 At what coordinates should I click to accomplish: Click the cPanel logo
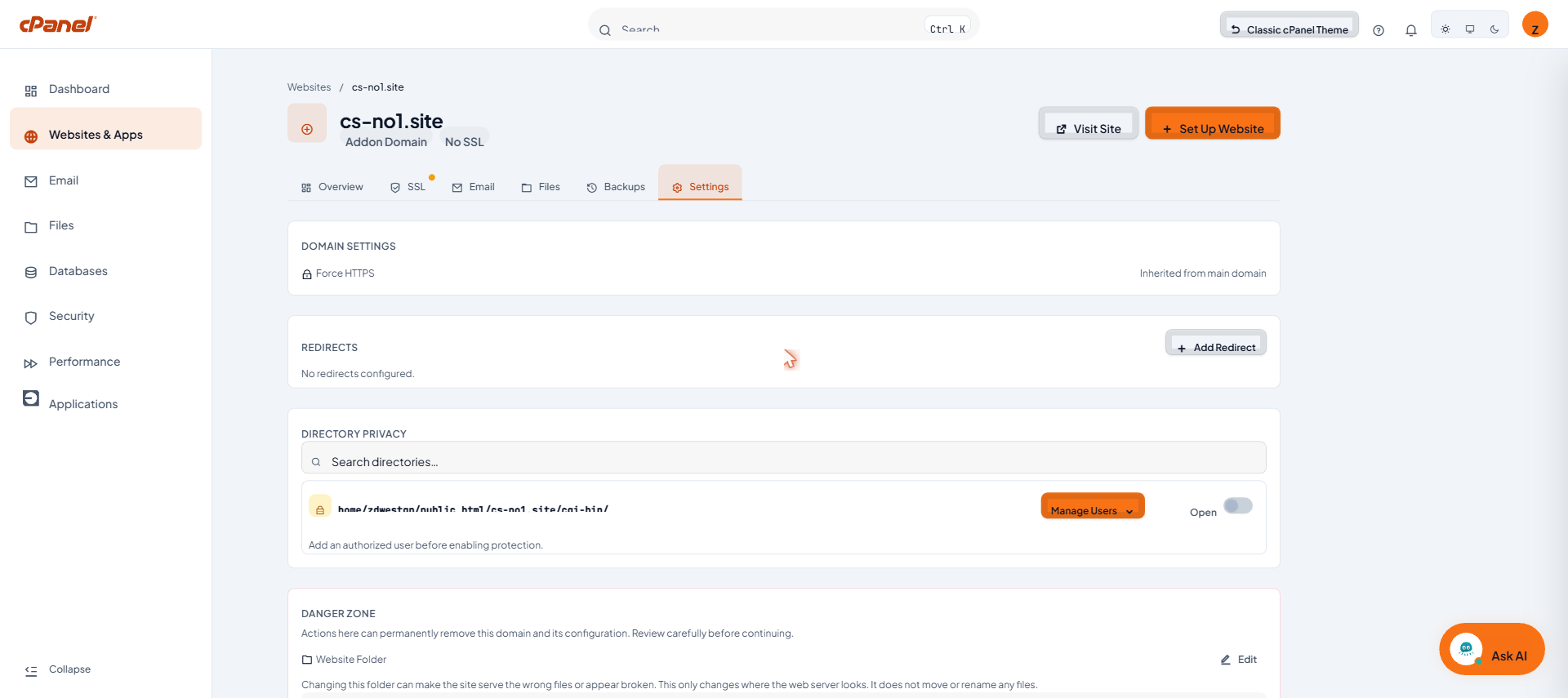pos(58,24)
